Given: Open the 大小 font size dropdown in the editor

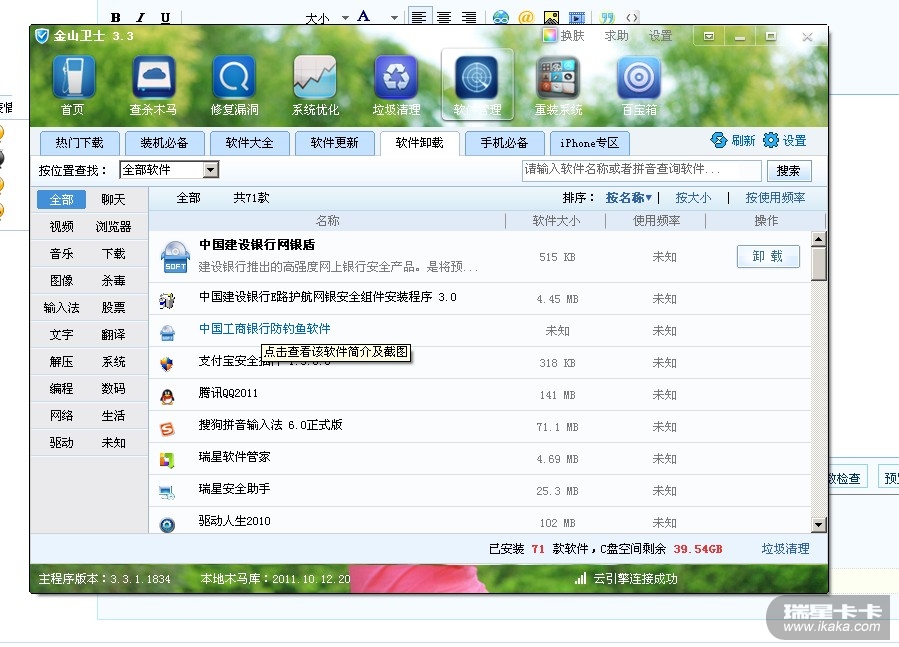Looking at the screenshot, I should coord(345,18).
